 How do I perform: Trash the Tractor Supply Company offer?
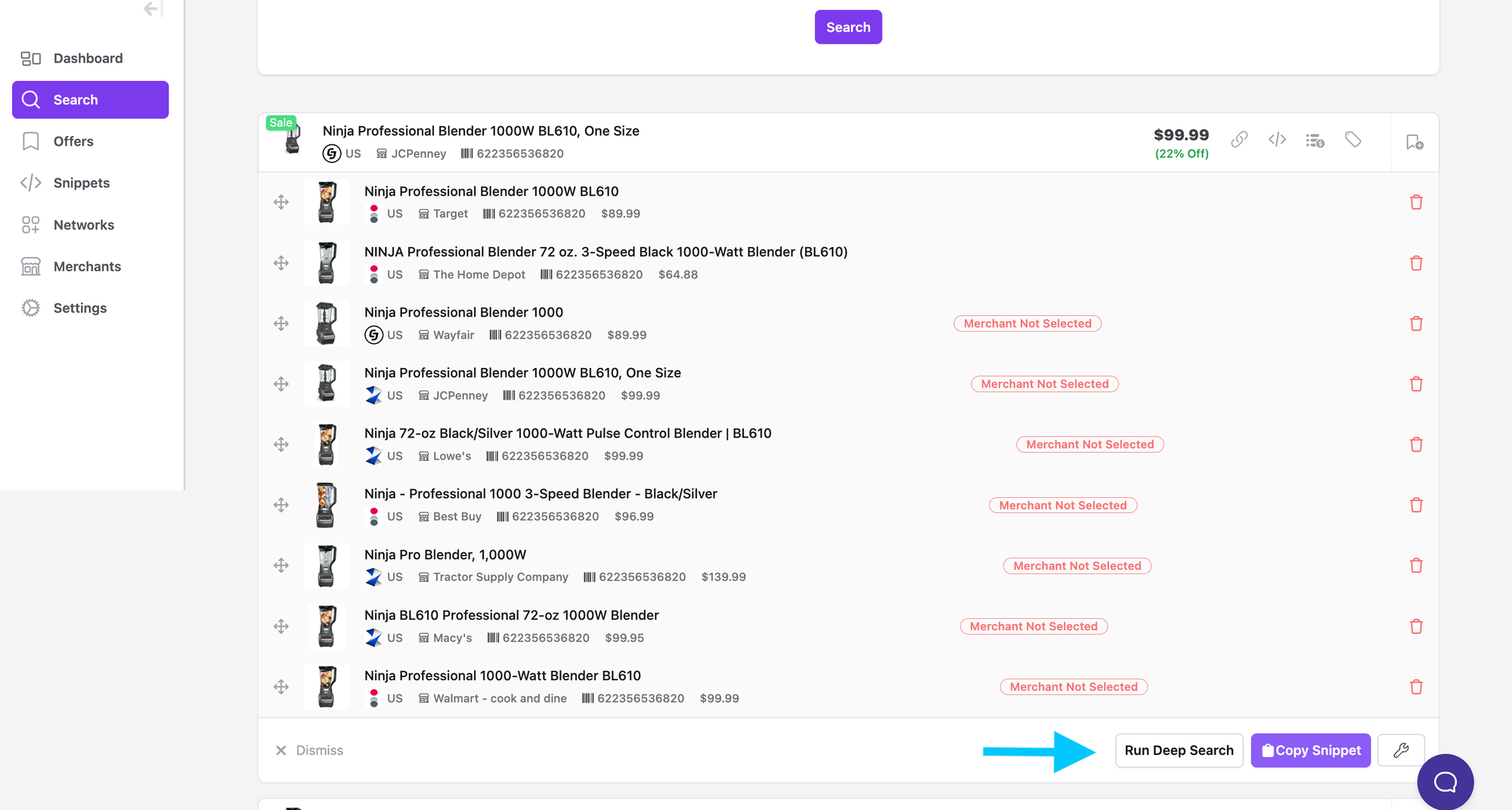coord(1417,565)
